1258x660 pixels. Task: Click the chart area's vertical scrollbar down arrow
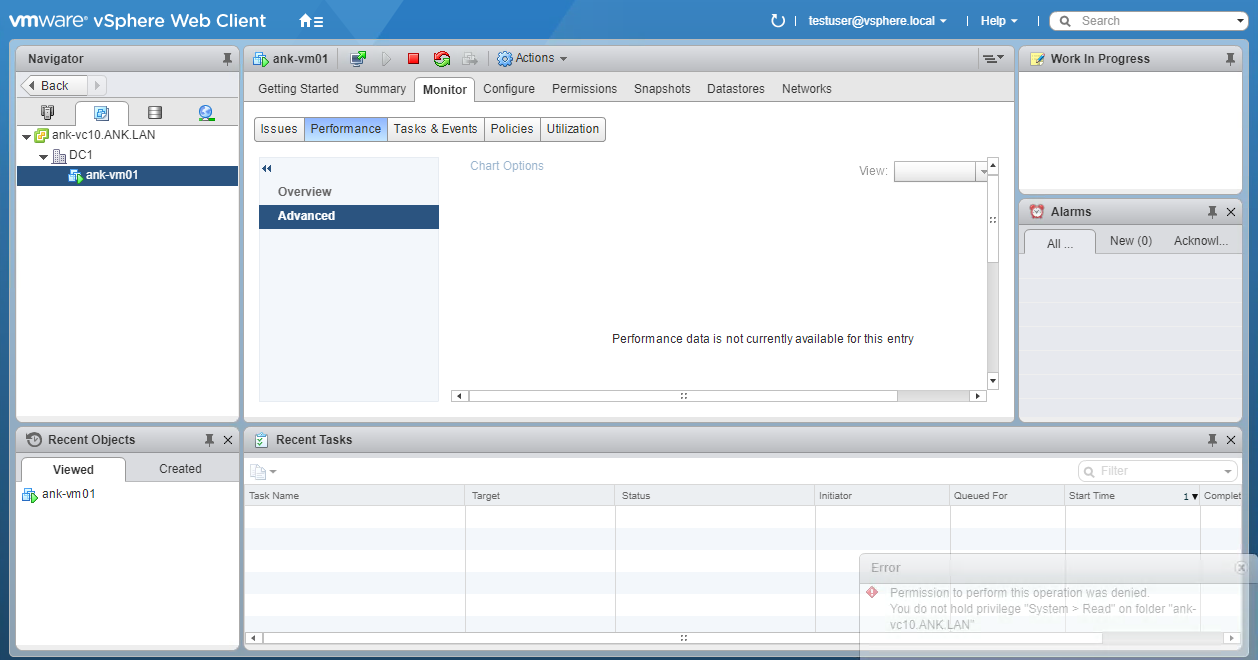(x=993, y=381)
